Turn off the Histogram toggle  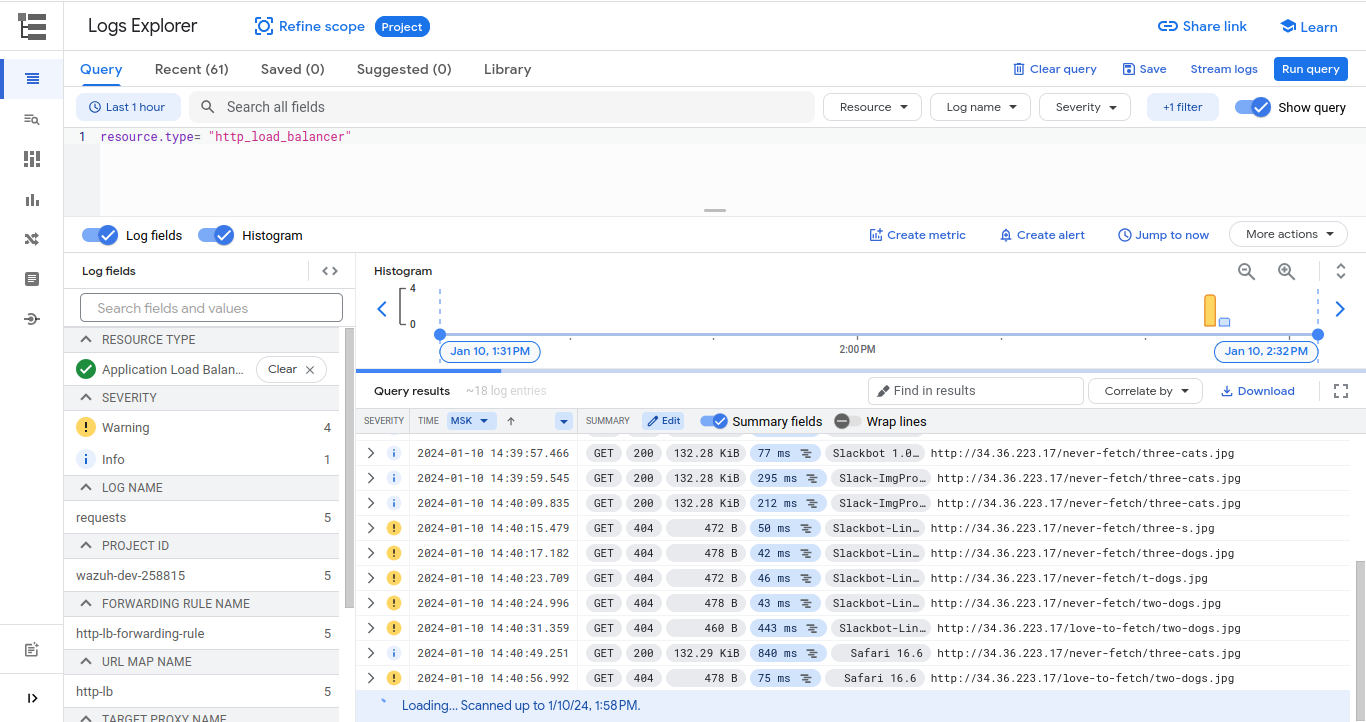pos(216,234)
